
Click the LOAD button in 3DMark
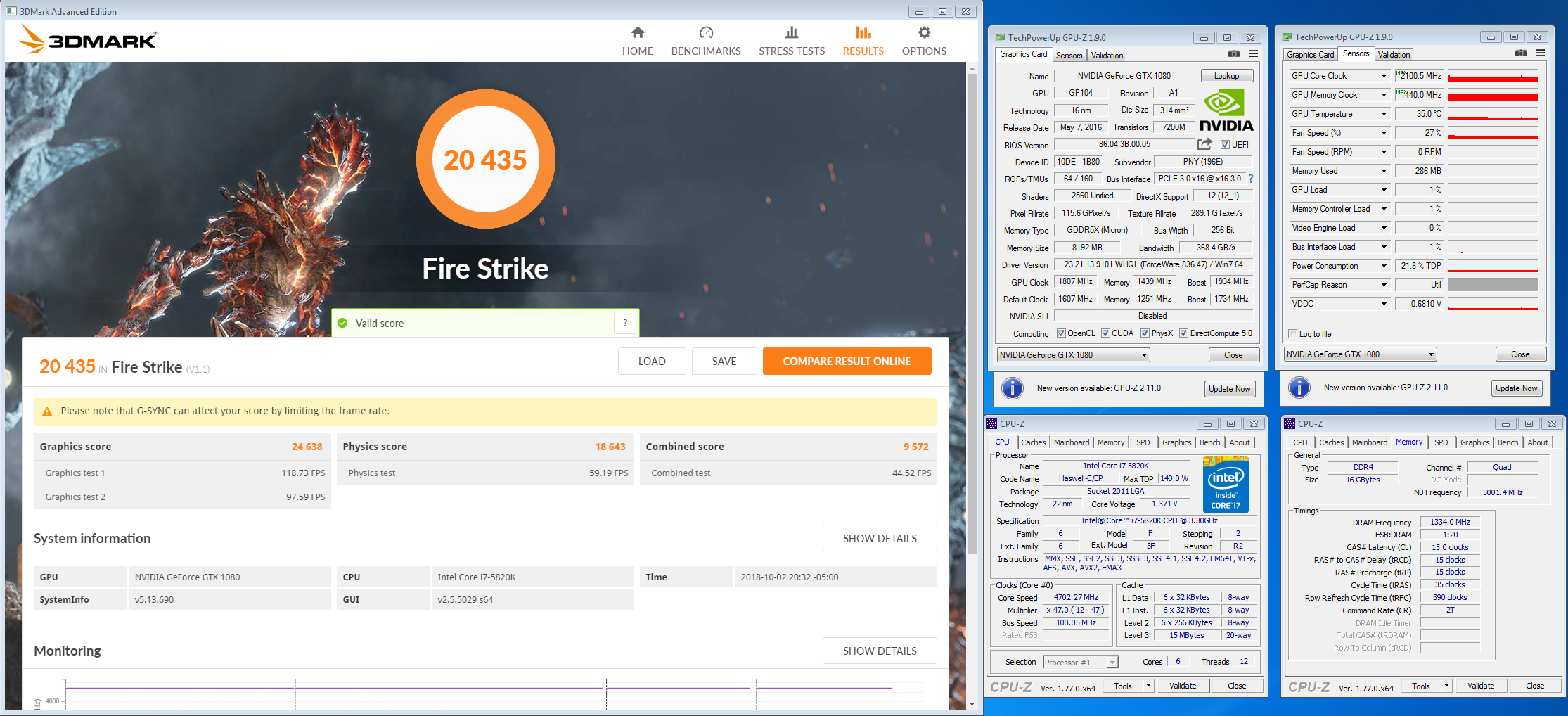pyautogui.click(x=652, y=361)
